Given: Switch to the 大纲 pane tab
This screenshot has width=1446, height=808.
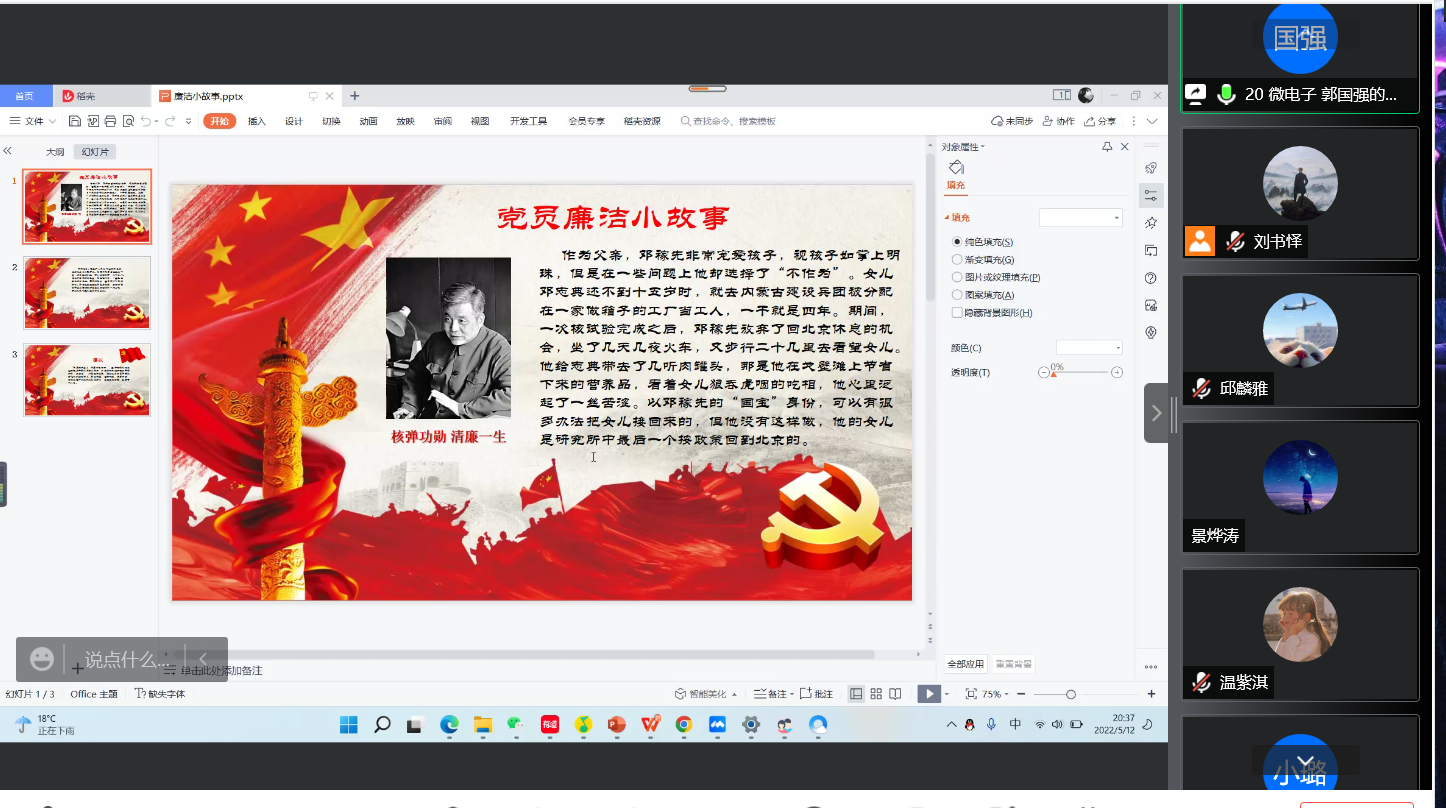Looking at the screenshot, I should coord(55,152).
